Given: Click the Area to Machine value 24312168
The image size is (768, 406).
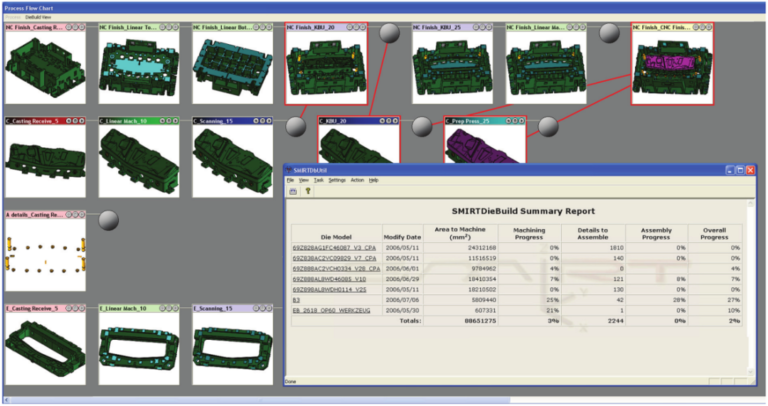Looking at the screenshot, I should coord(480,248).
